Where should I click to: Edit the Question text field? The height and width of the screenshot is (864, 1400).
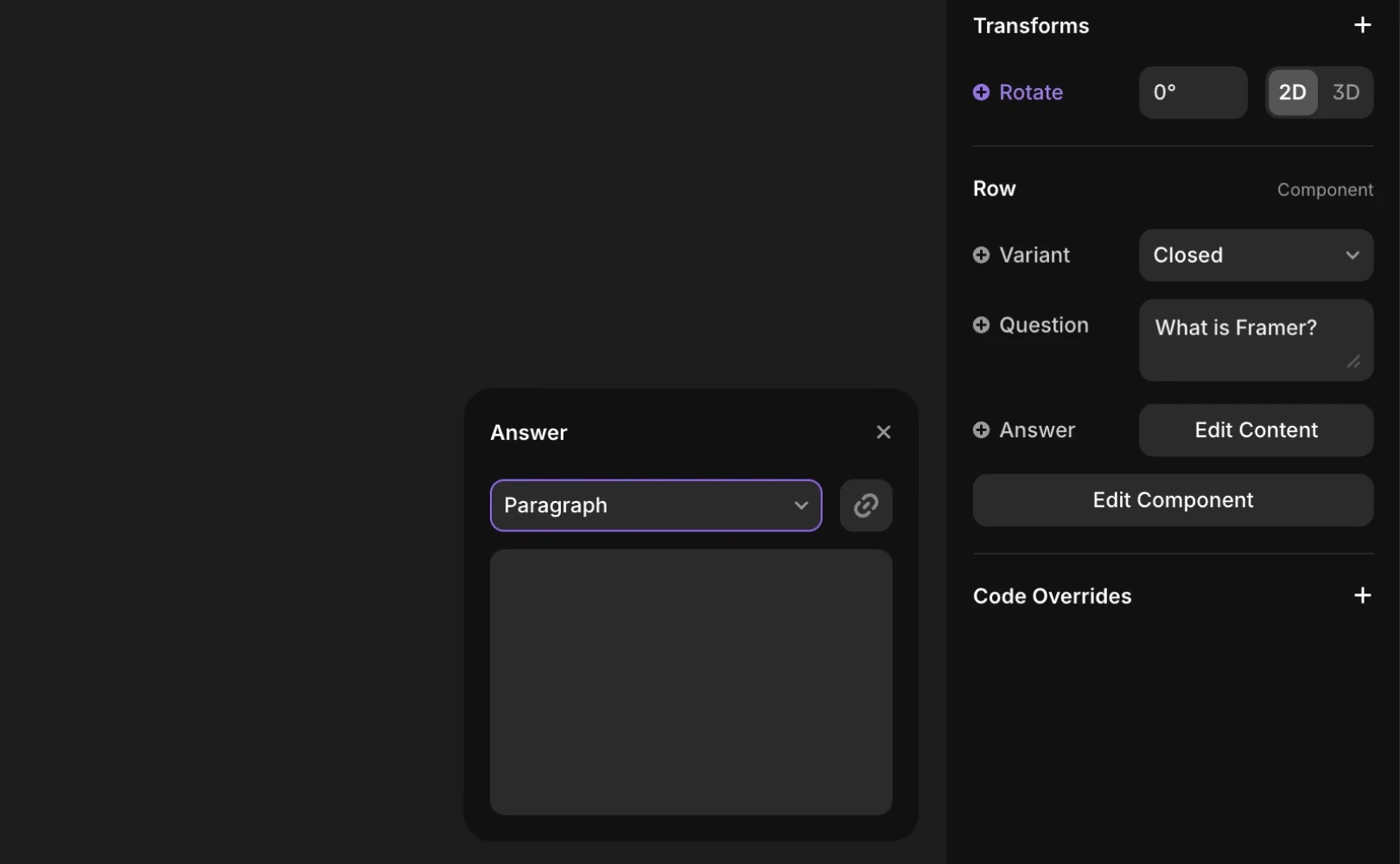coord(1256,340)
